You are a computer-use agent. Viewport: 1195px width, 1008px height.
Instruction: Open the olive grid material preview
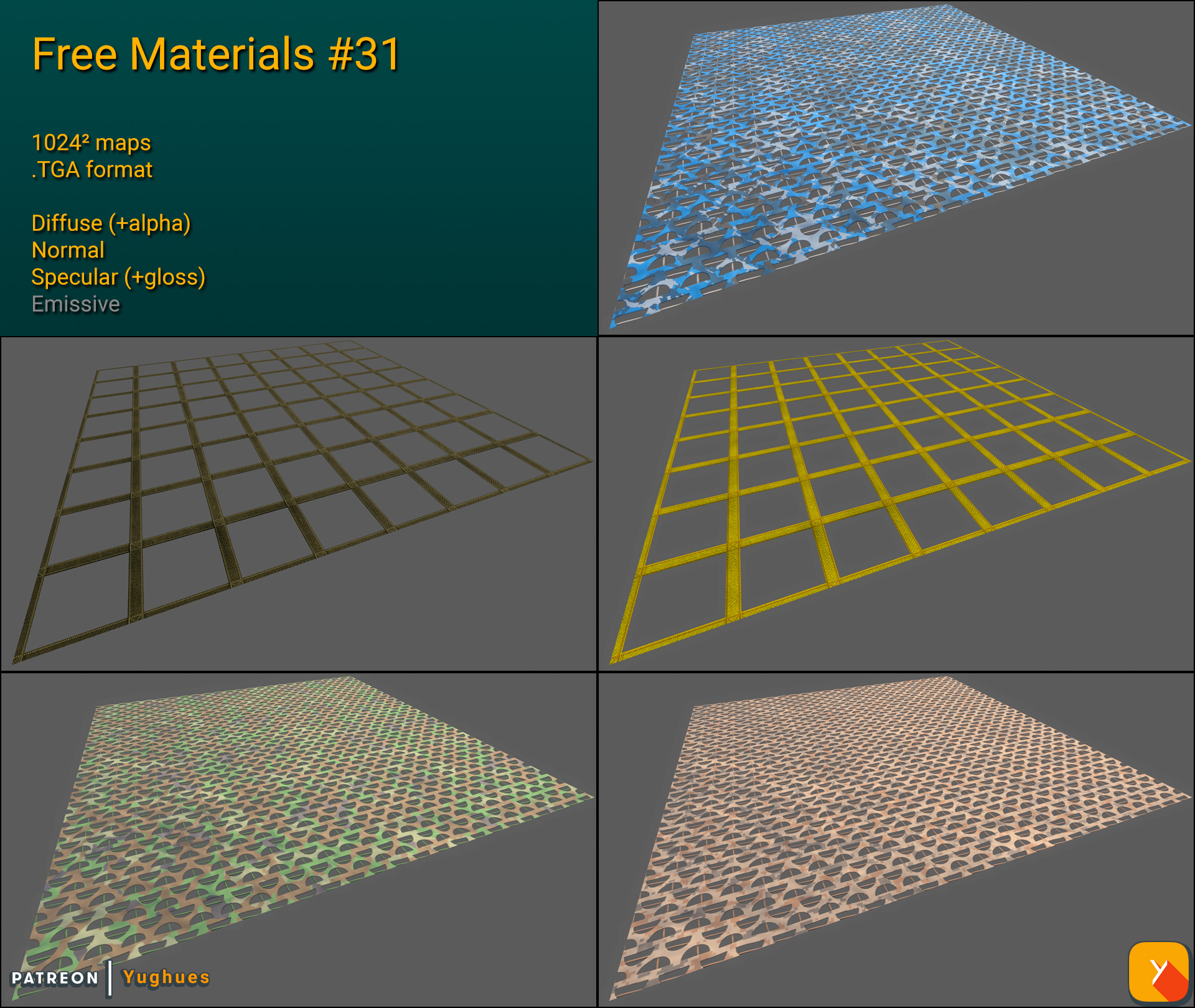[x=299, y=504]
